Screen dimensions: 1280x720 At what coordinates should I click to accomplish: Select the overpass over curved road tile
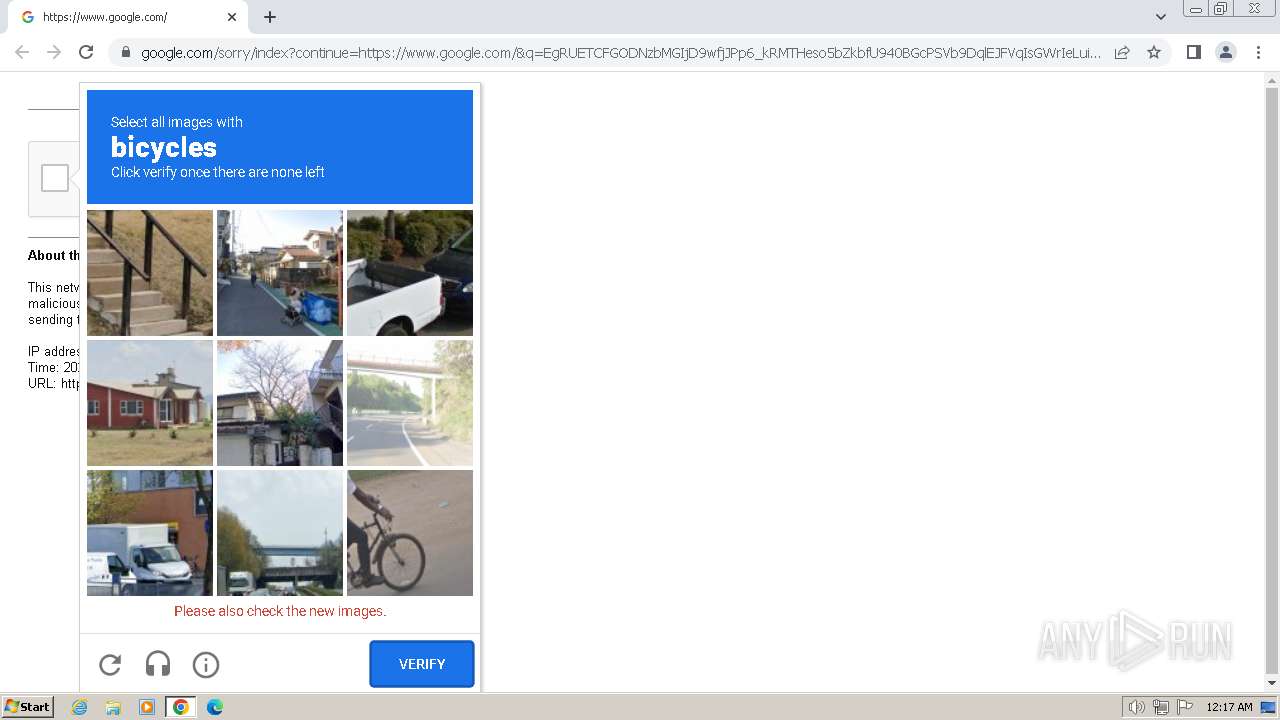(410, 403)
